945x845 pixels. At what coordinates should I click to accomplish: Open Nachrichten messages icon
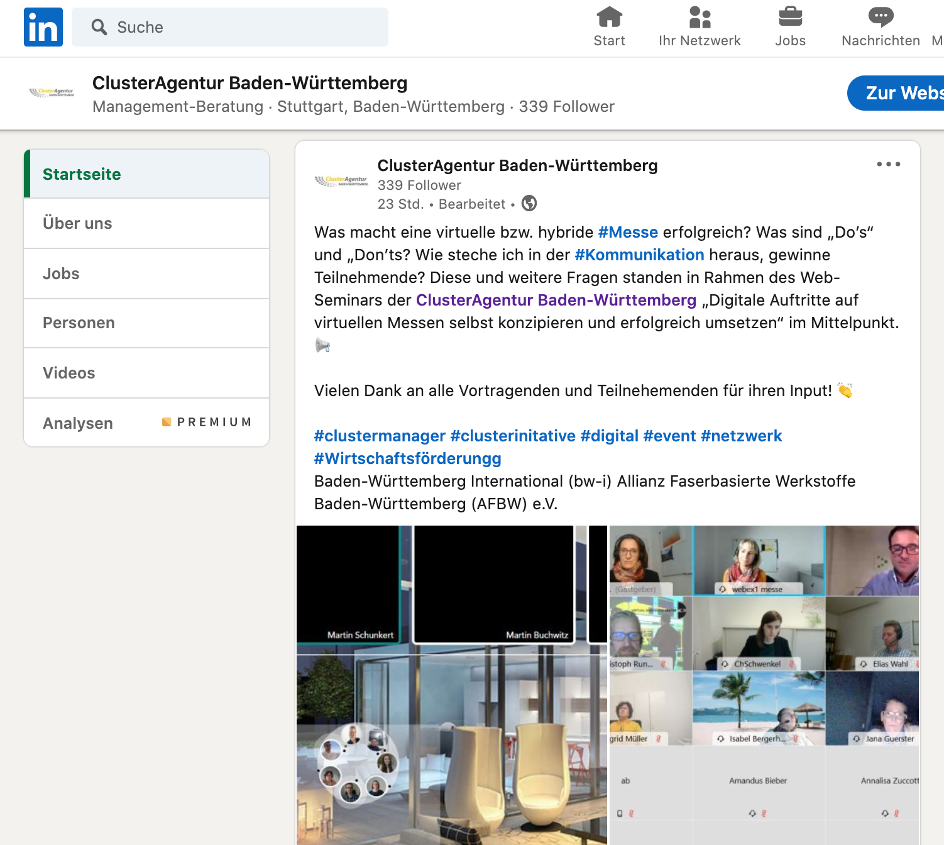coord(881,17)
